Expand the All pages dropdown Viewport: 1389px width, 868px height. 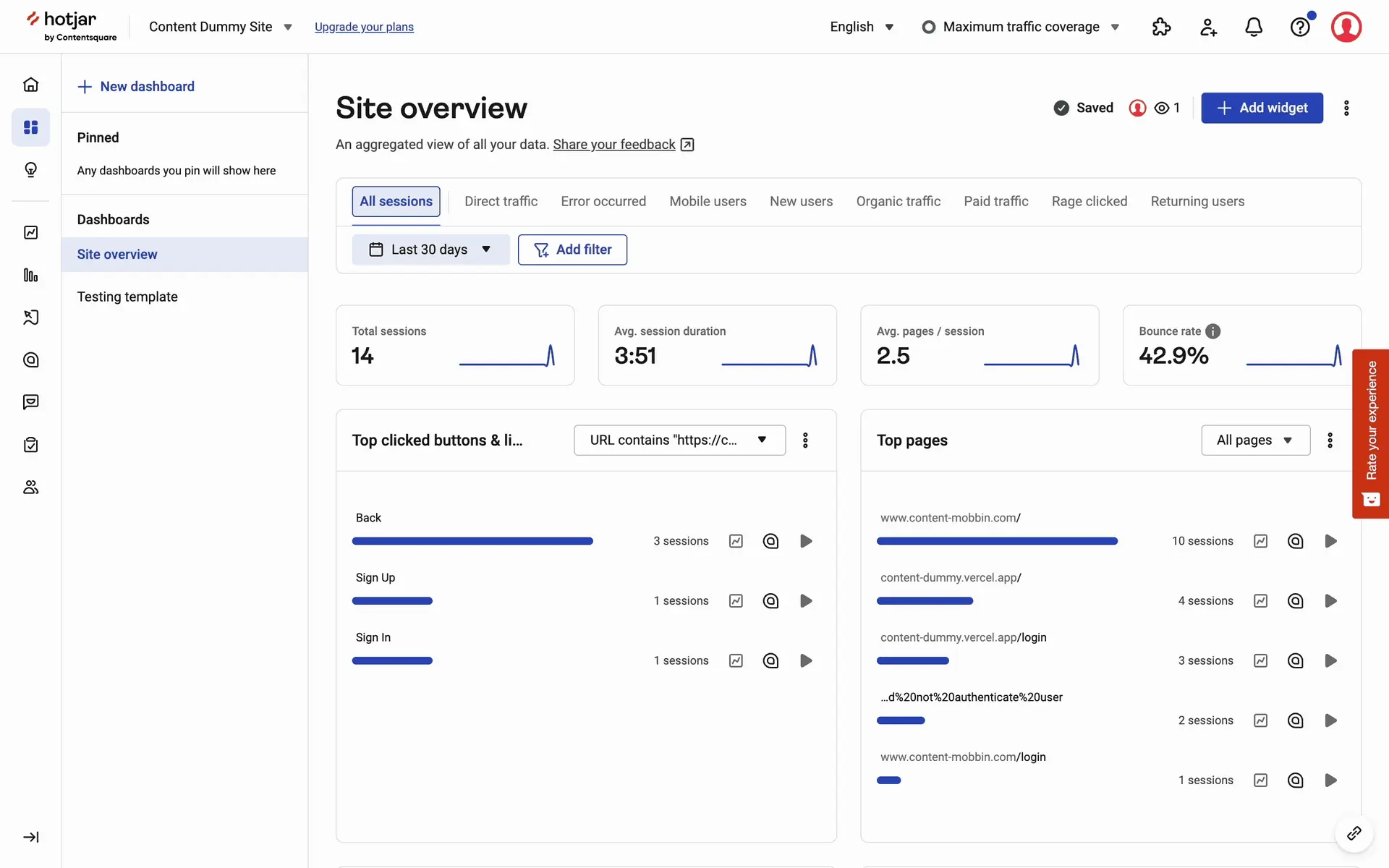coord(1255,440)
